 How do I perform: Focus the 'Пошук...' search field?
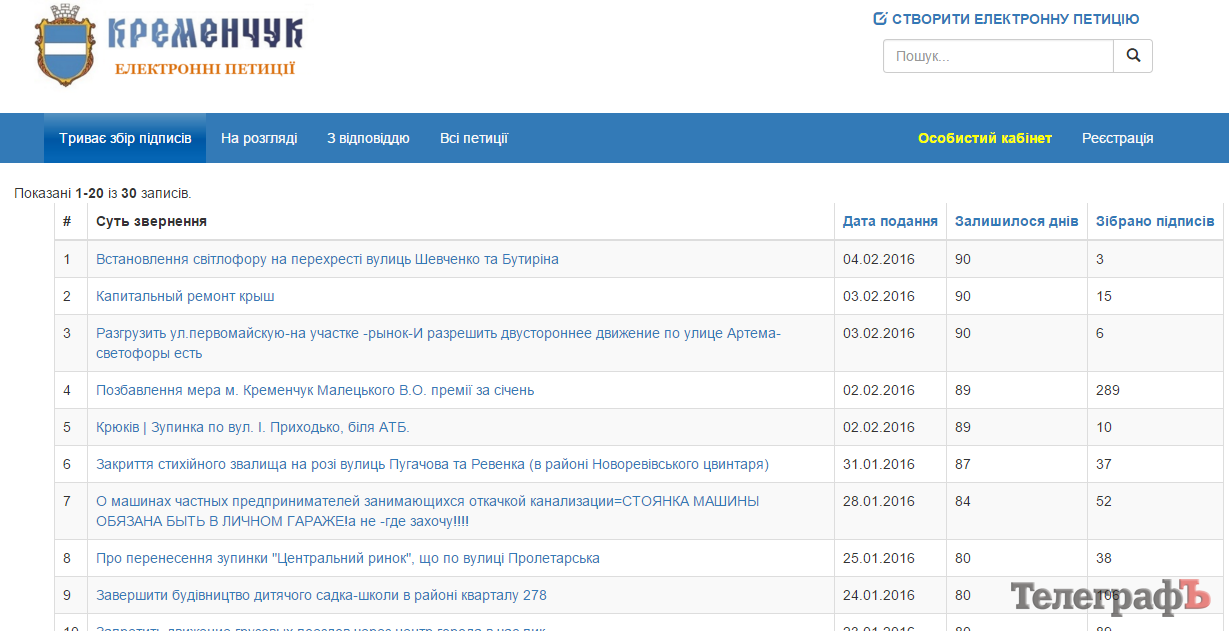(997, 56)
